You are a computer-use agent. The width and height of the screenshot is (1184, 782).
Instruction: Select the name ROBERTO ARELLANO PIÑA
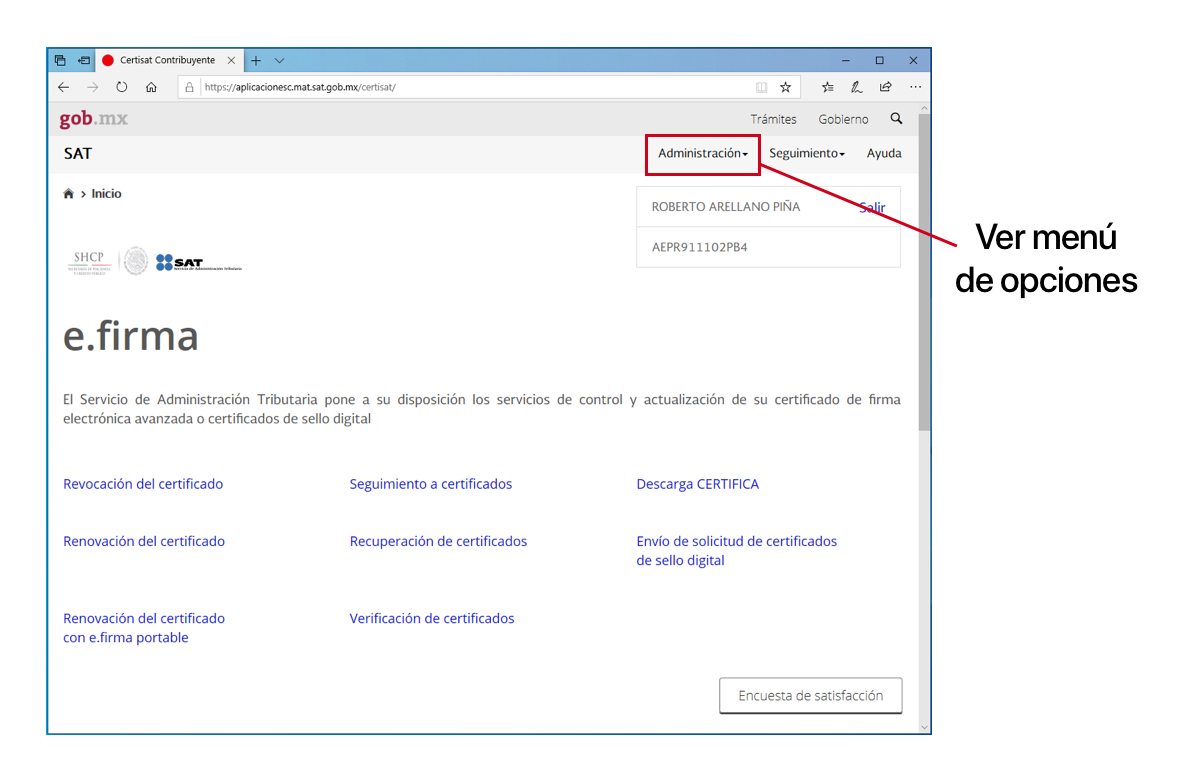coord(726,207)
